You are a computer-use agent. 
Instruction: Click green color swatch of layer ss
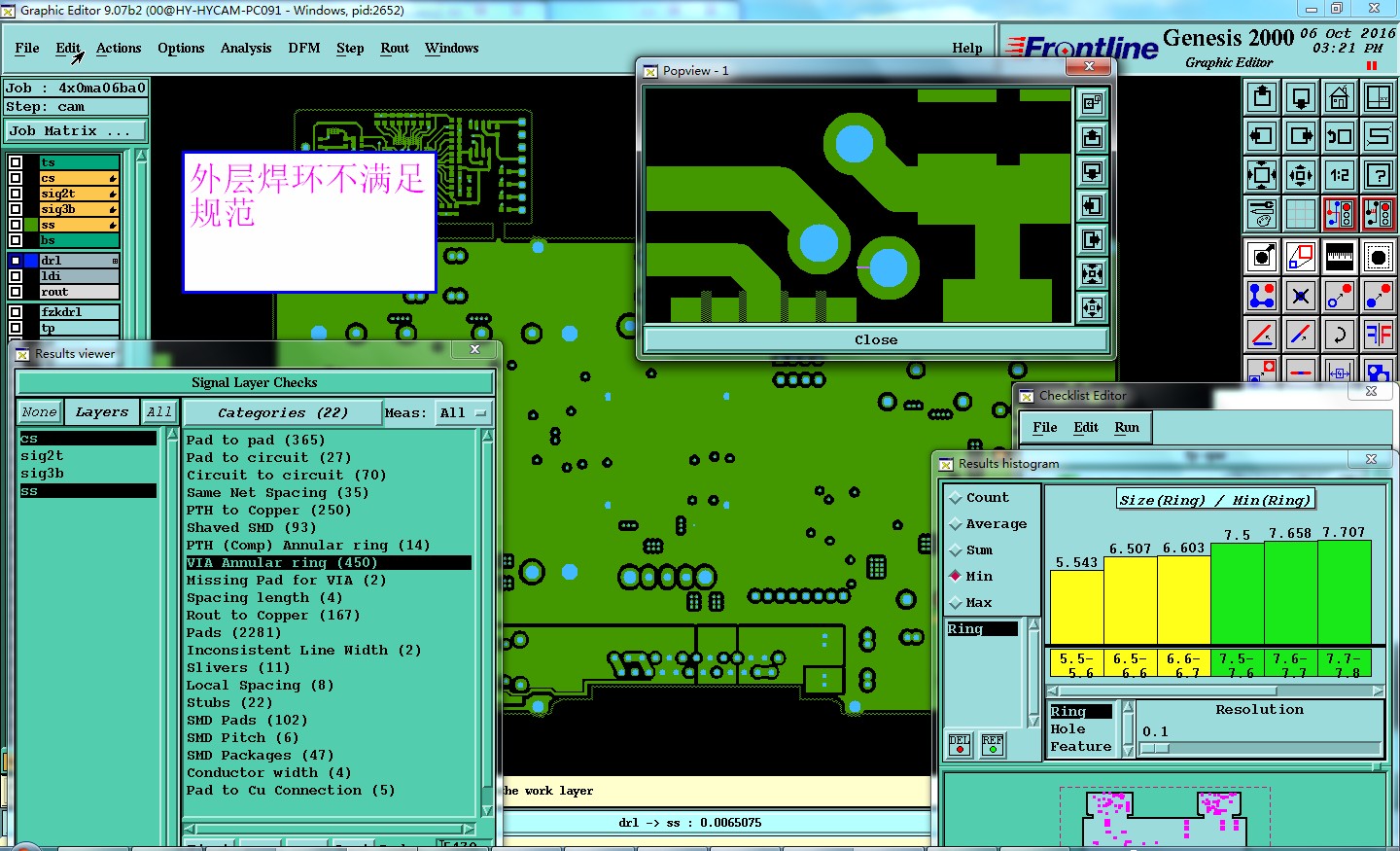(x=31, y=225)
